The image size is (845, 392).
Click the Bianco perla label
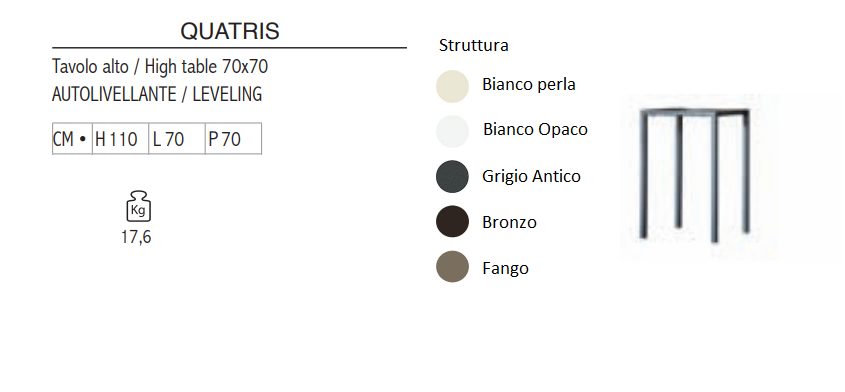[529, 85]
